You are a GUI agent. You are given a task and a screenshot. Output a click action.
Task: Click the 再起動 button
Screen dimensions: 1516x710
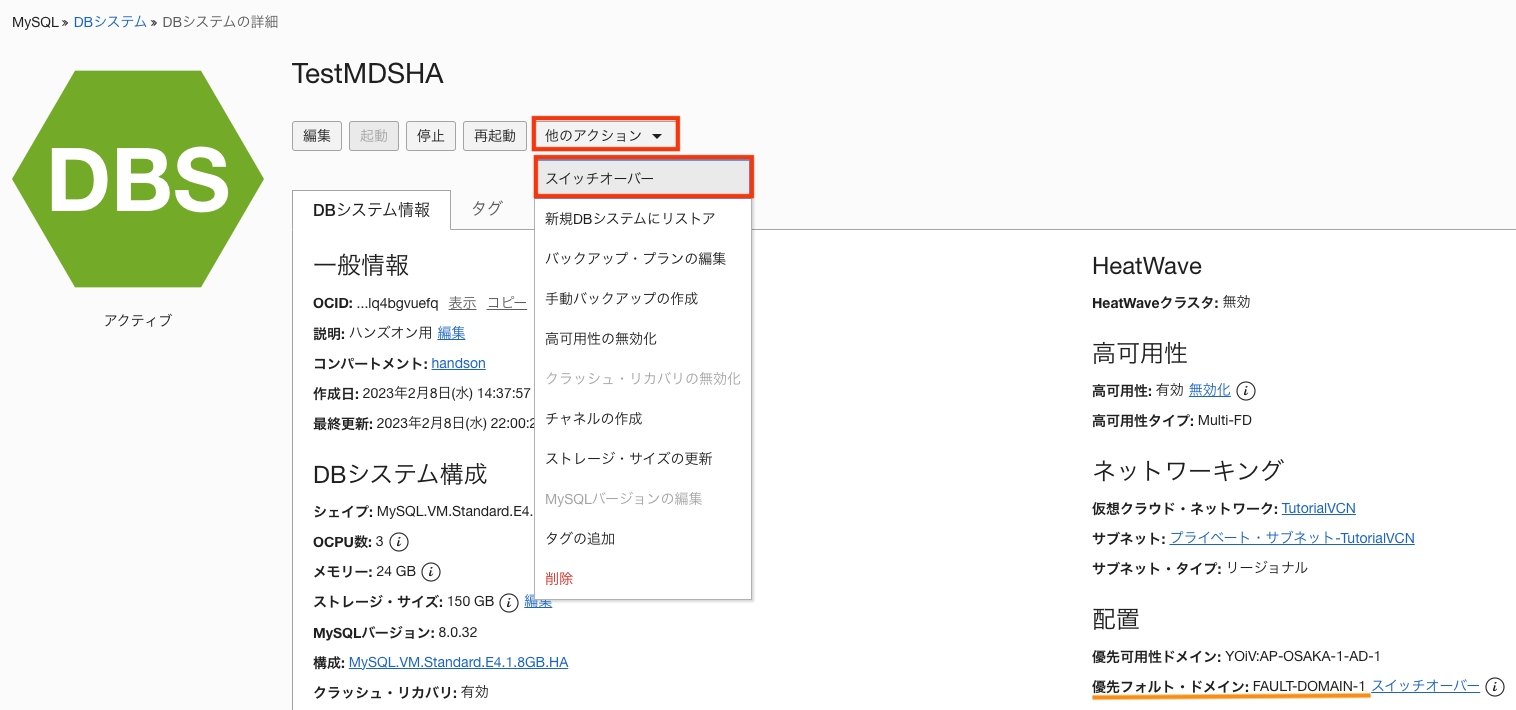pyautogui.click(x=495, y=136)
